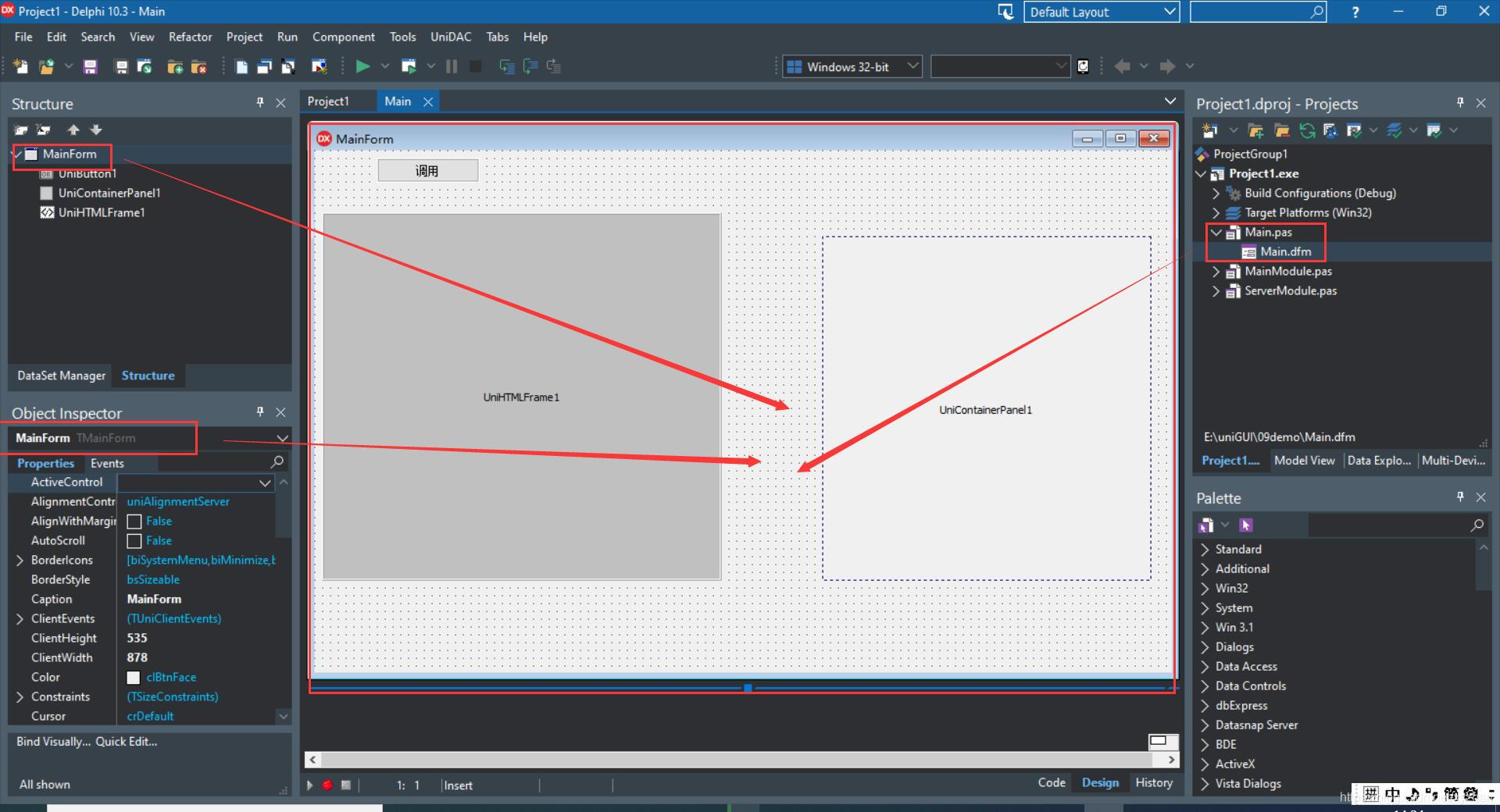The height and width of the screenshot is (812, 1500).
Task: Click Structure panel move-up arrow icon
Action: pyautogui.click(x=73, y=130)
